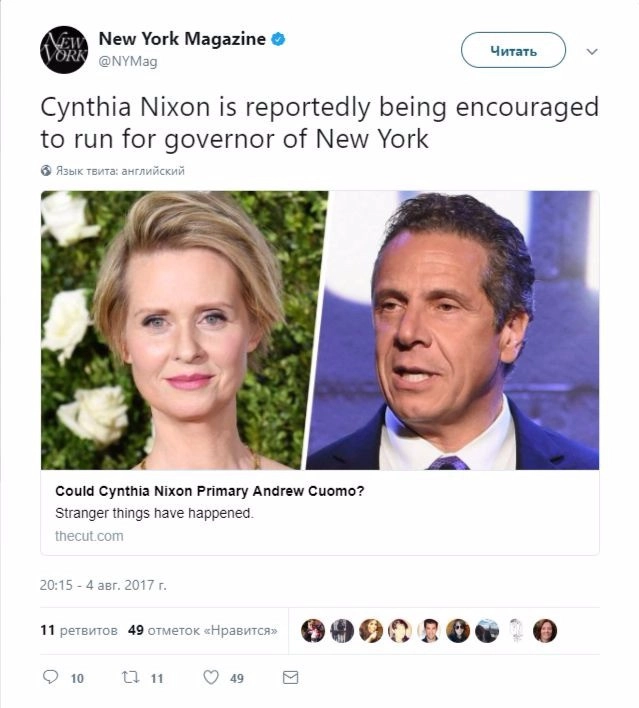Click the envelope direct message icon

[290, 677]
